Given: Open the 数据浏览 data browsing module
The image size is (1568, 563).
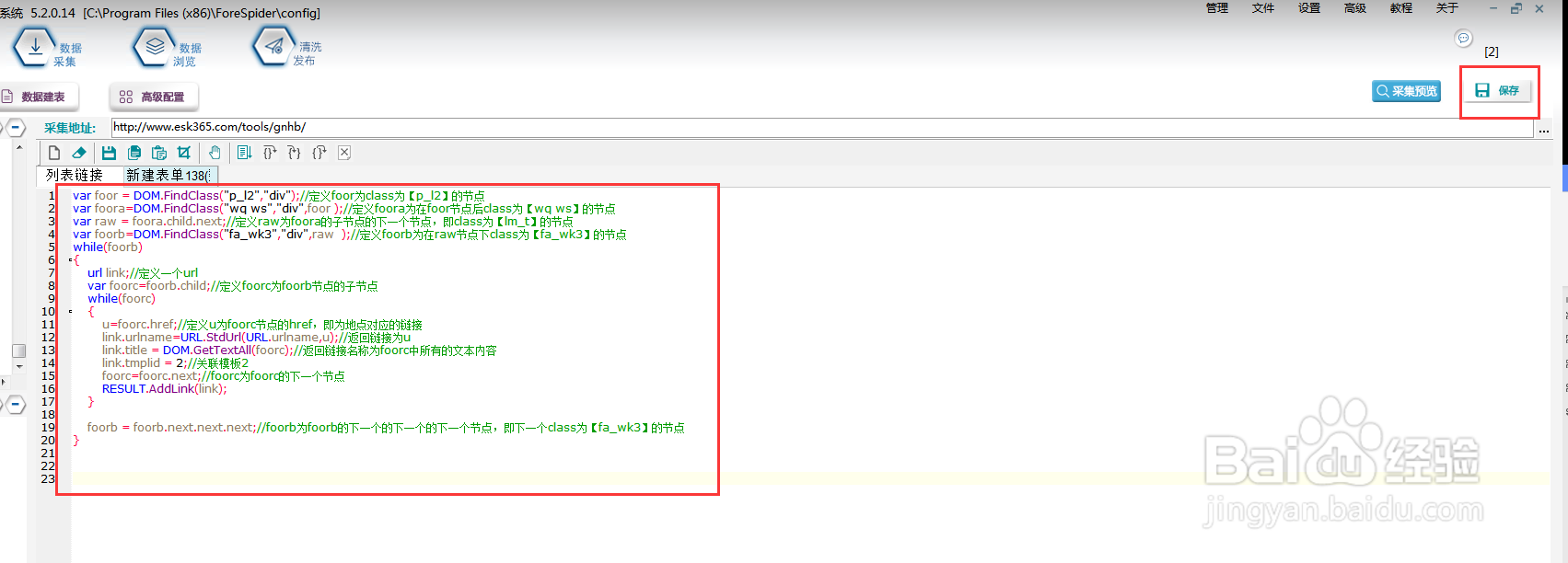Looking at the screenshot, I should tap(167, 48).
